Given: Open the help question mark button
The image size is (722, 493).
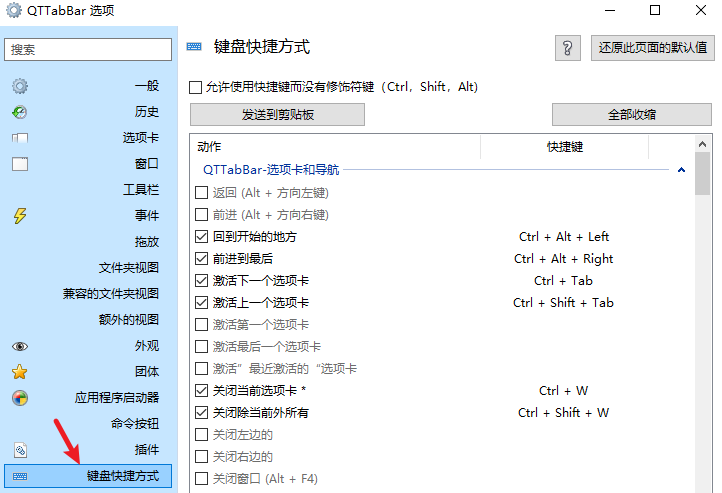Looking at the screenshot, I should pos(567,47).
